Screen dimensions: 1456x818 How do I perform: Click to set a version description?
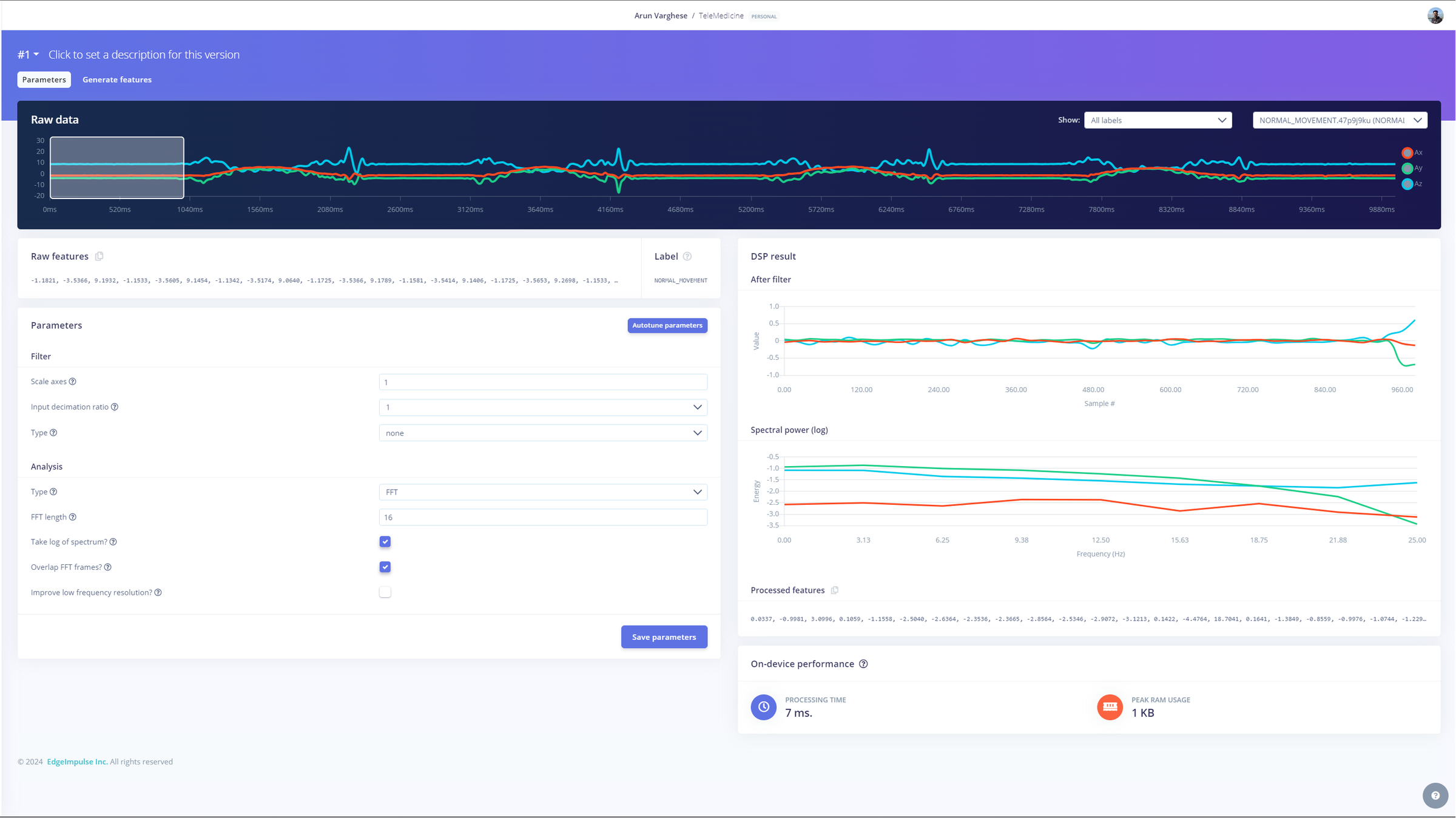coord(144,55)
